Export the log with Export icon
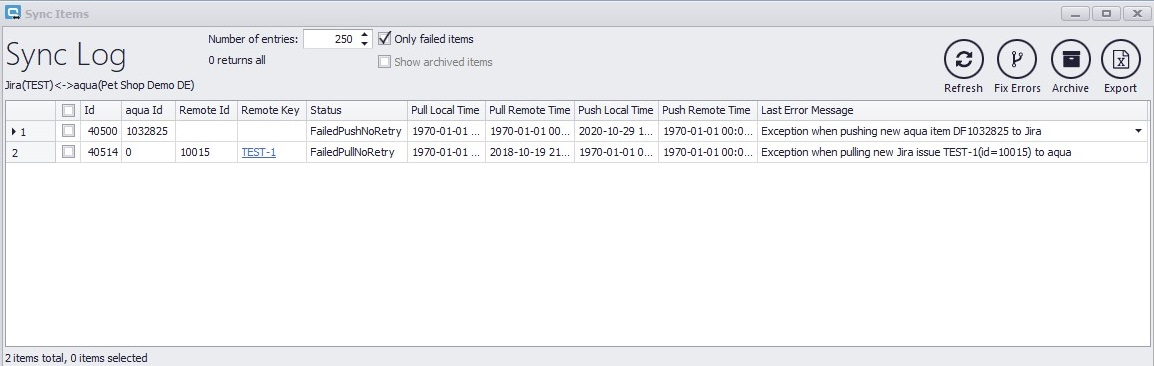1154x366 pixels. click(1120, 60)
